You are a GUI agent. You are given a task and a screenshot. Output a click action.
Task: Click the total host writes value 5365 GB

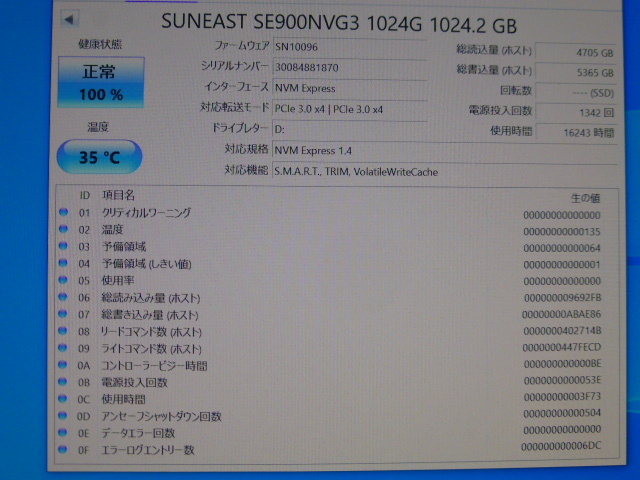[x=576, y=73]
